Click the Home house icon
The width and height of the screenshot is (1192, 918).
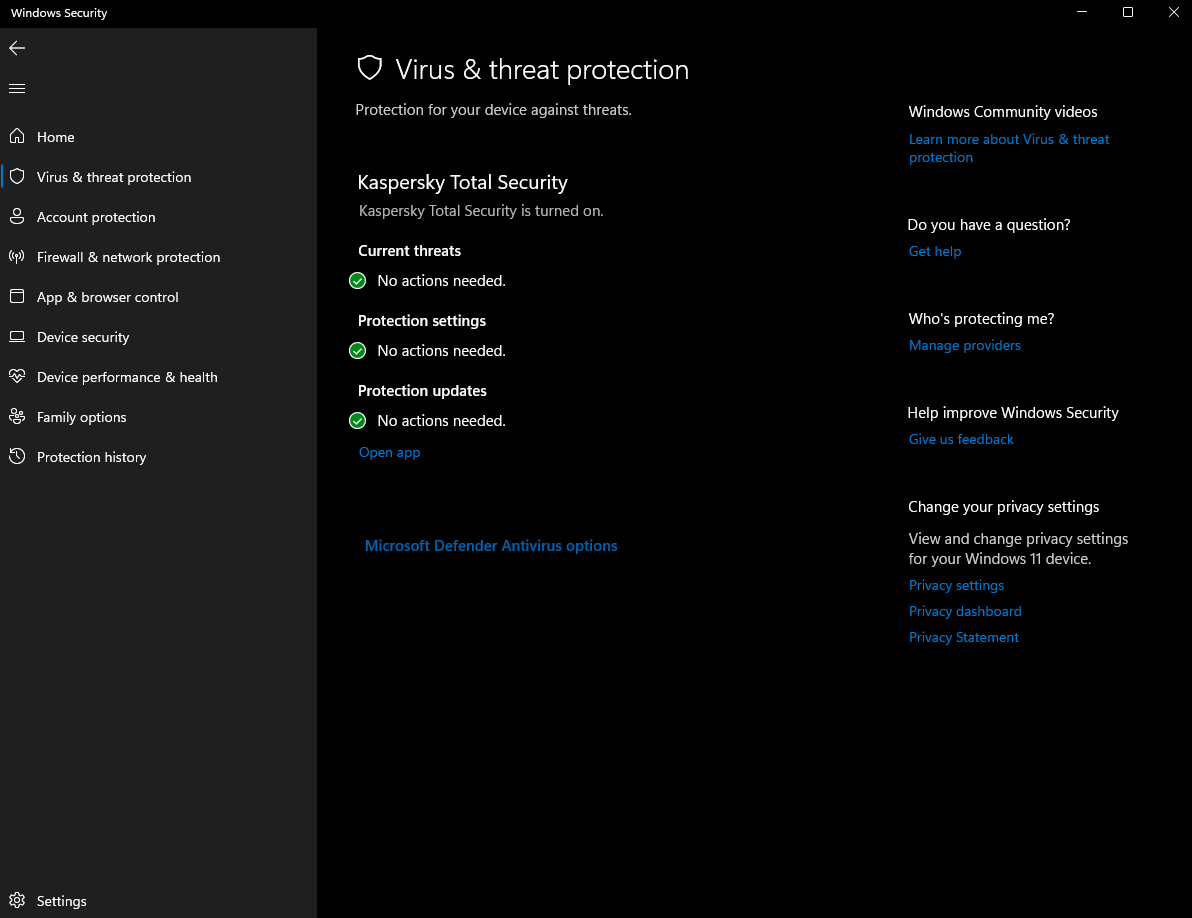point(17,136)
